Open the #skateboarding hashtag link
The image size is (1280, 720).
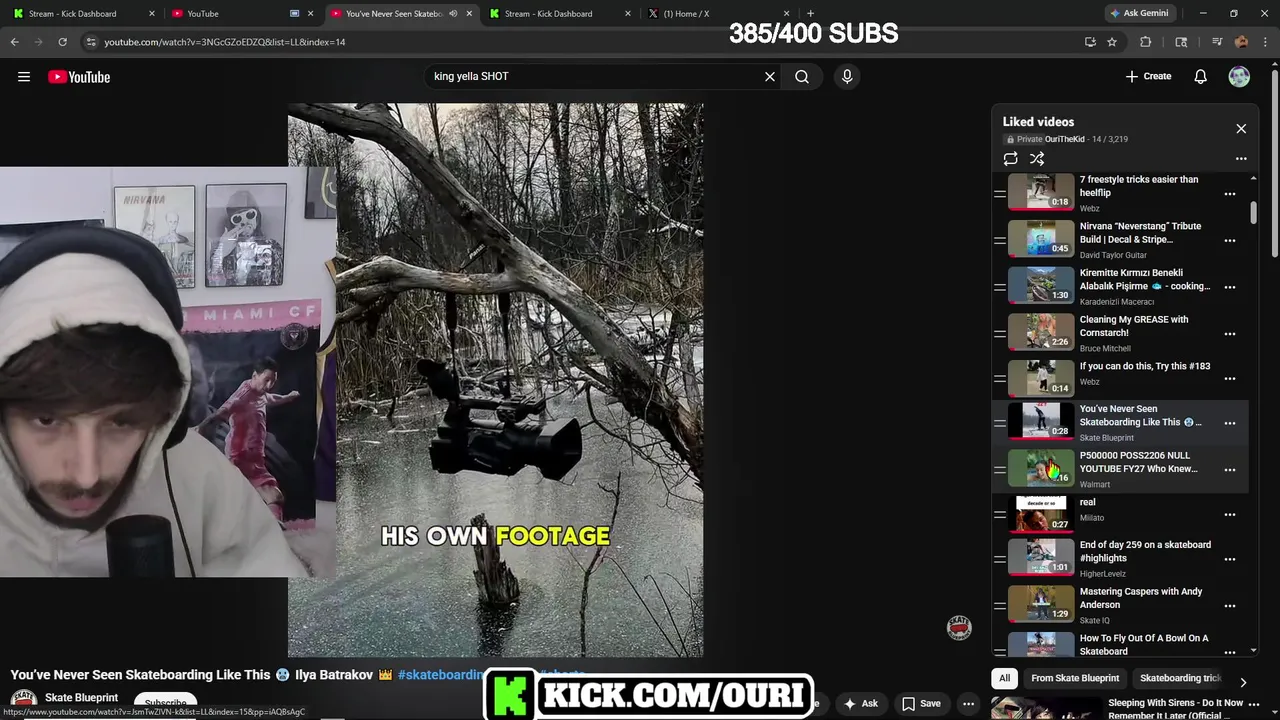pyautogui.click(x=440, y=675)
